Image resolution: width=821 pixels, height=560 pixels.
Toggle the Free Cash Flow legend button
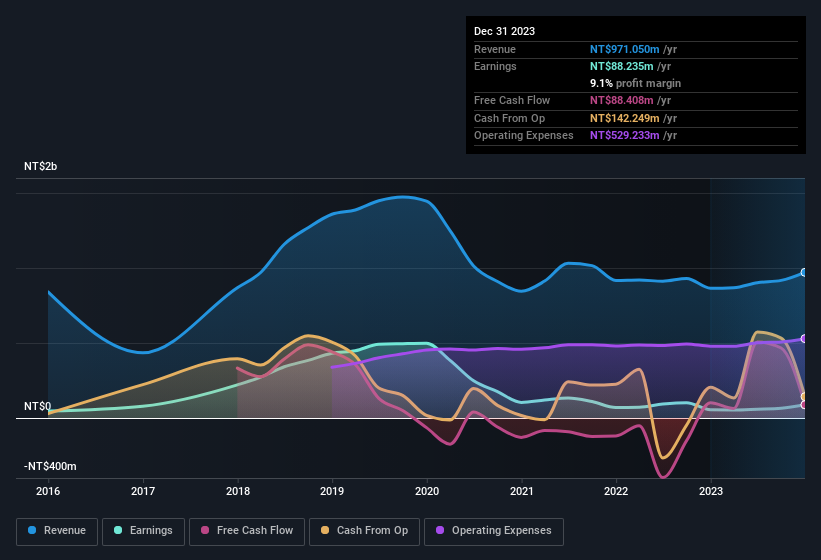pyautogui.click(x=247, y=531)
